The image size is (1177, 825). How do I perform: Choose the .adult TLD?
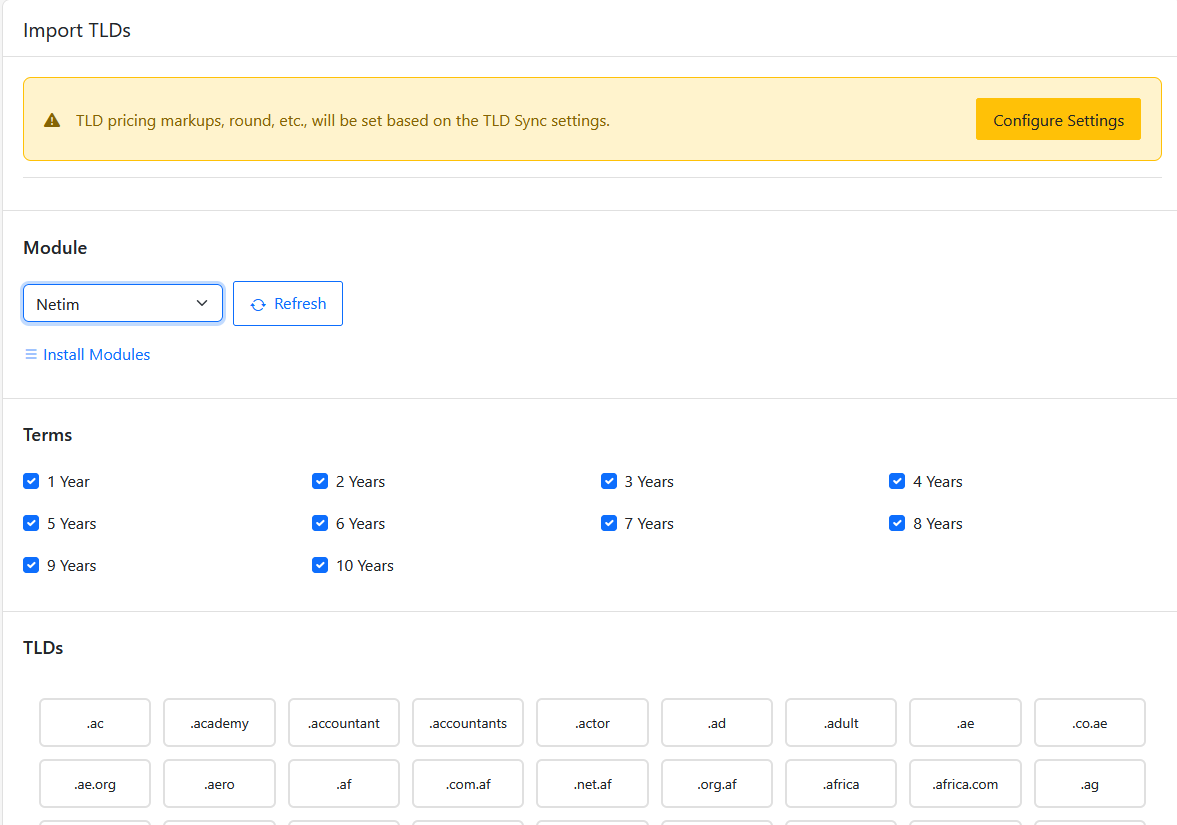(841, 723)
